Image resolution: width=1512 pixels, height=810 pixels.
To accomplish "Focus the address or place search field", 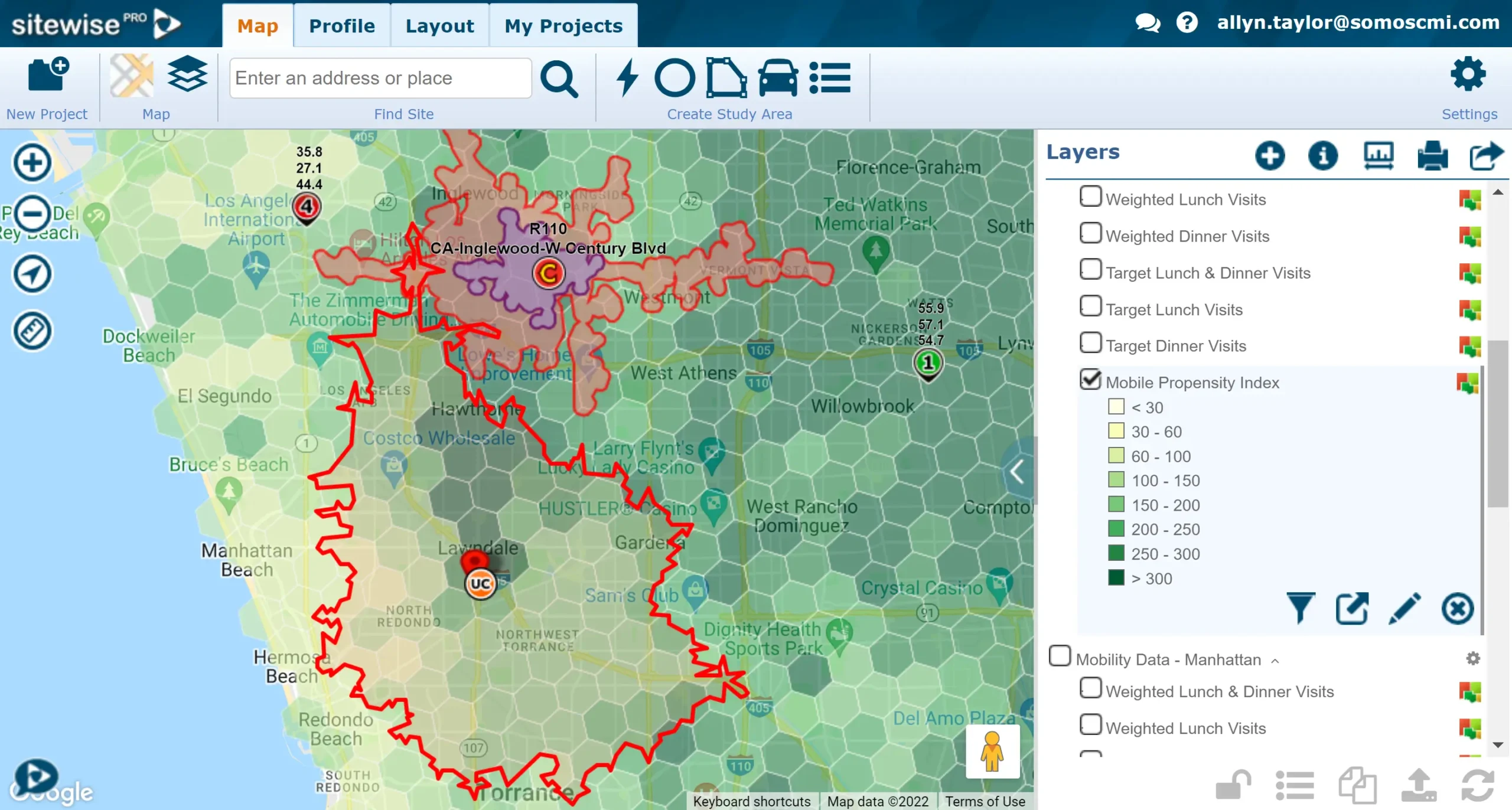I will pos(380,78).
